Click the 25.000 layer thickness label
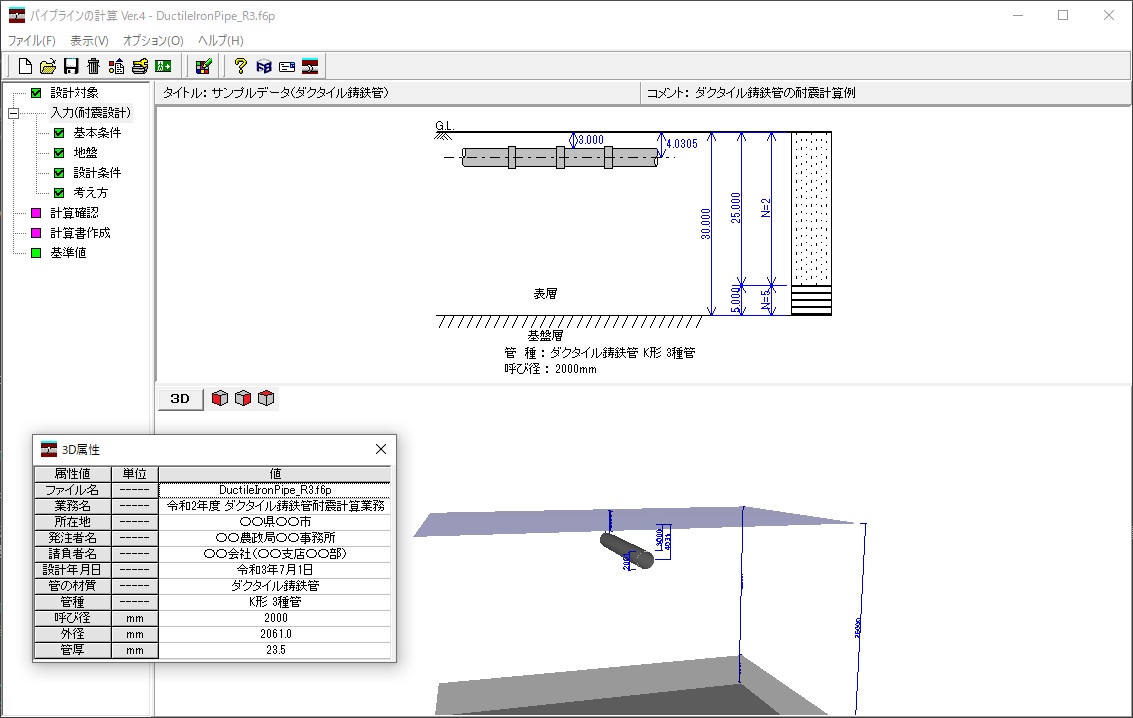This screenshot has width=1133, height=718. pyautogui.click(x=736, y=208)
